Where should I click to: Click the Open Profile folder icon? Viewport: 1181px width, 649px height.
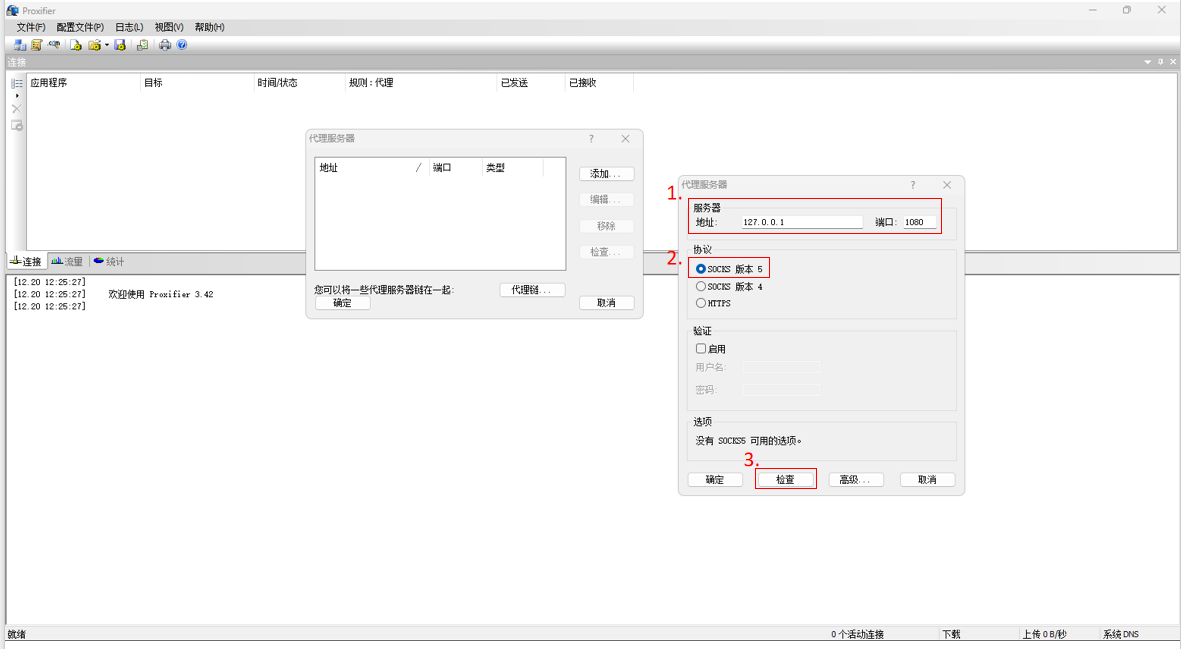point(94,45)
